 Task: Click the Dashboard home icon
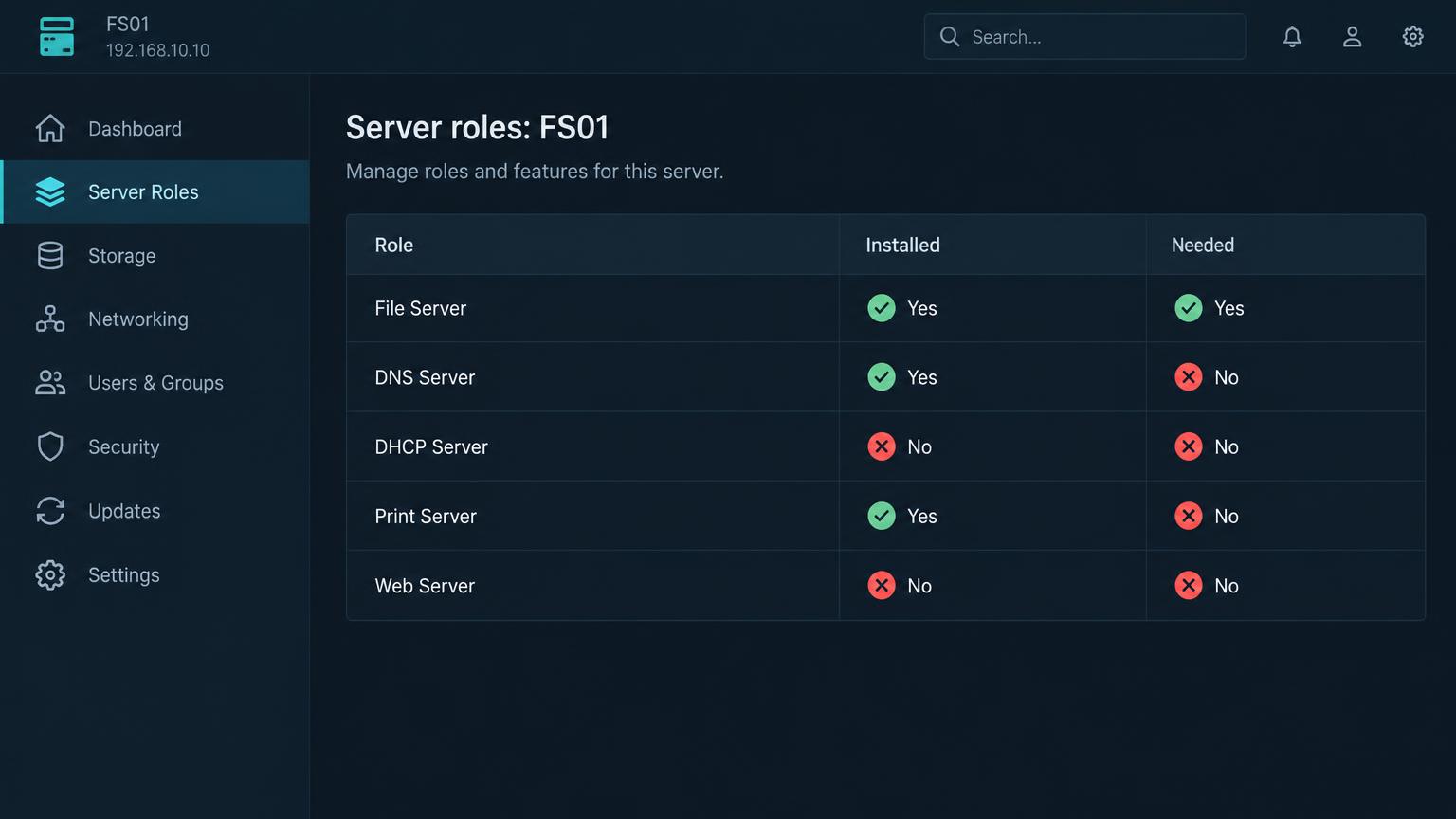50,129
